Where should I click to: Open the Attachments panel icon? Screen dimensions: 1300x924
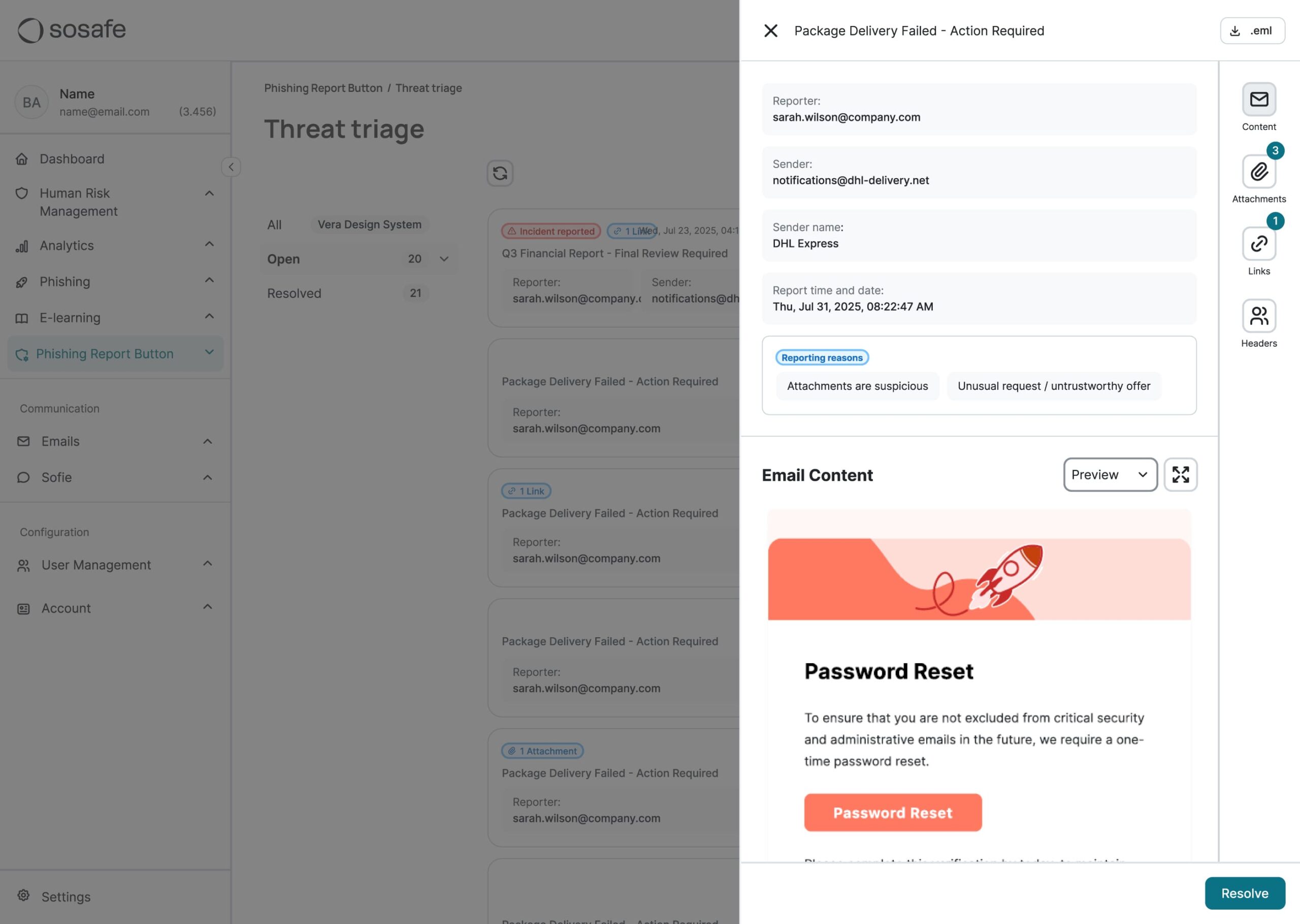click(x=1258, y=171)
